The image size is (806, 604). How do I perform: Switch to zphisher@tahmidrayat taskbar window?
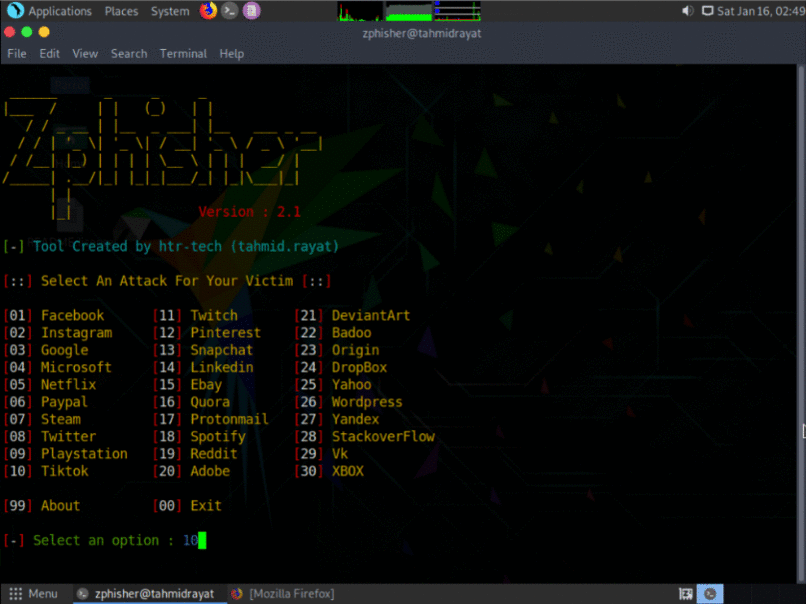tap(149, 594)
